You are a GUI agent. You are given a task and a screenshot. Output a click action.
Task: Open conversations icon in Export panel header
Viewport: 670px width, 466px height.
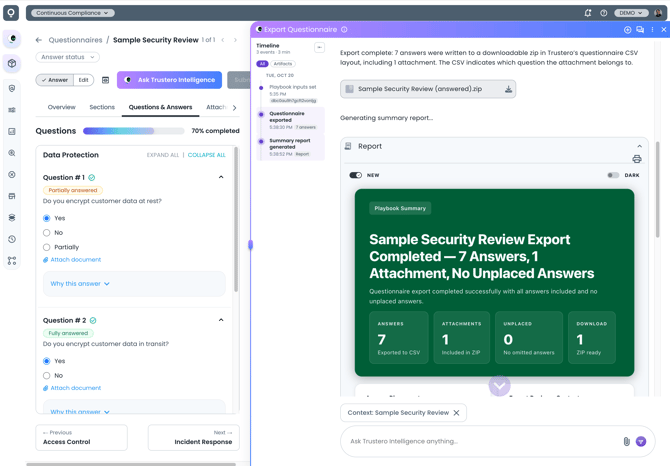(x=640, y=29)
